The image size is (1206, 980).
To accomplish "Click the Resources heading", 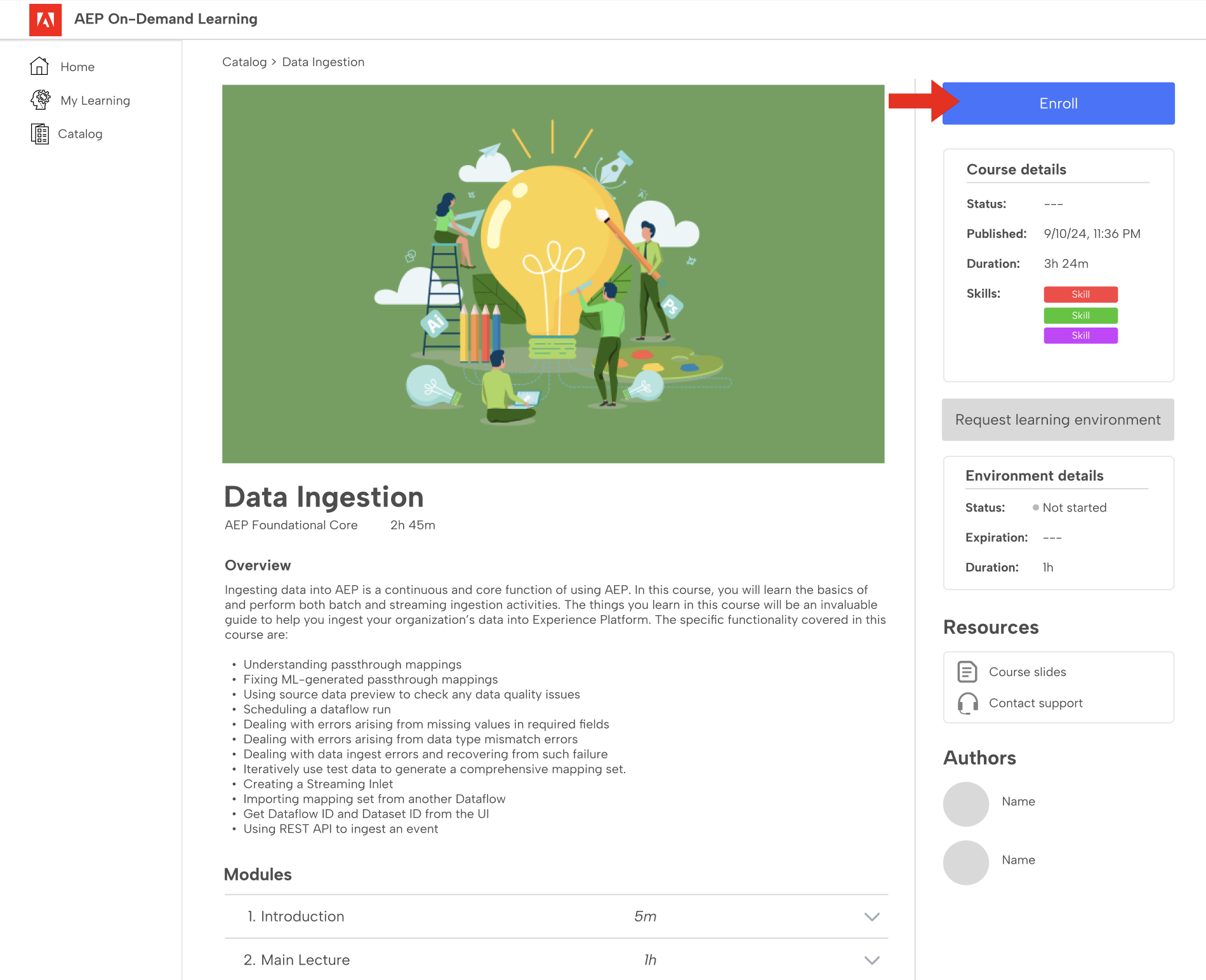I will tap(991, 627).
